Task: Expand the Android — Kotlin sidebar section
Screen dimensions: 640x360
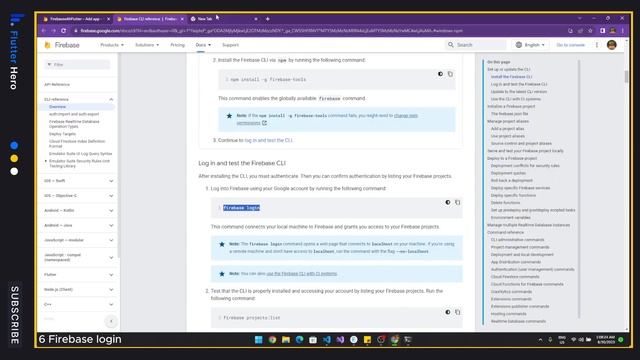Action: (111, 210)
